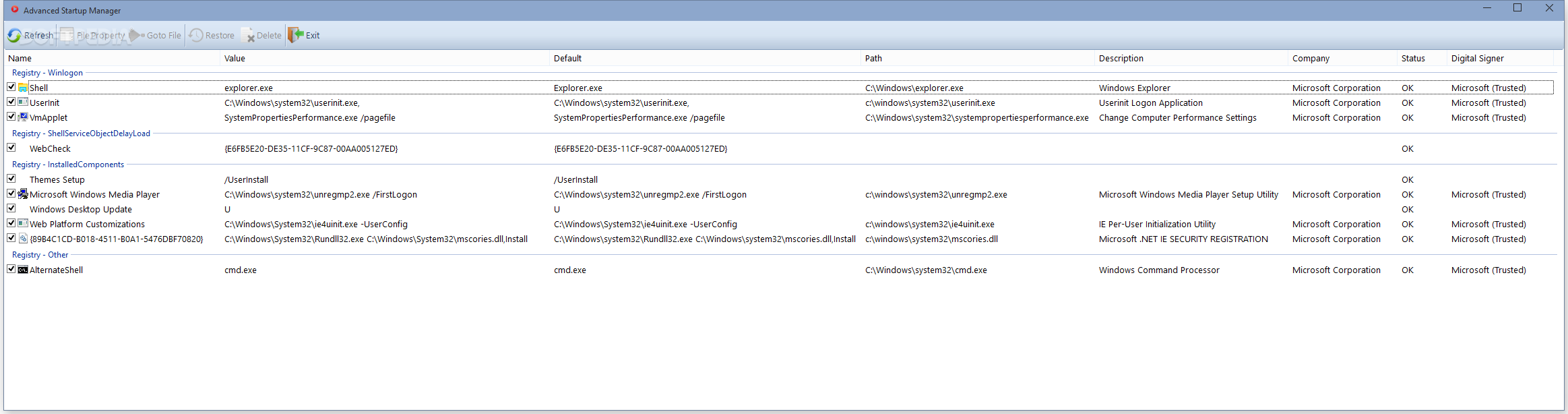Screen dimensions: 1568x414
Task: Select the Web Platform Customizations row name
Action: point(87,225)
